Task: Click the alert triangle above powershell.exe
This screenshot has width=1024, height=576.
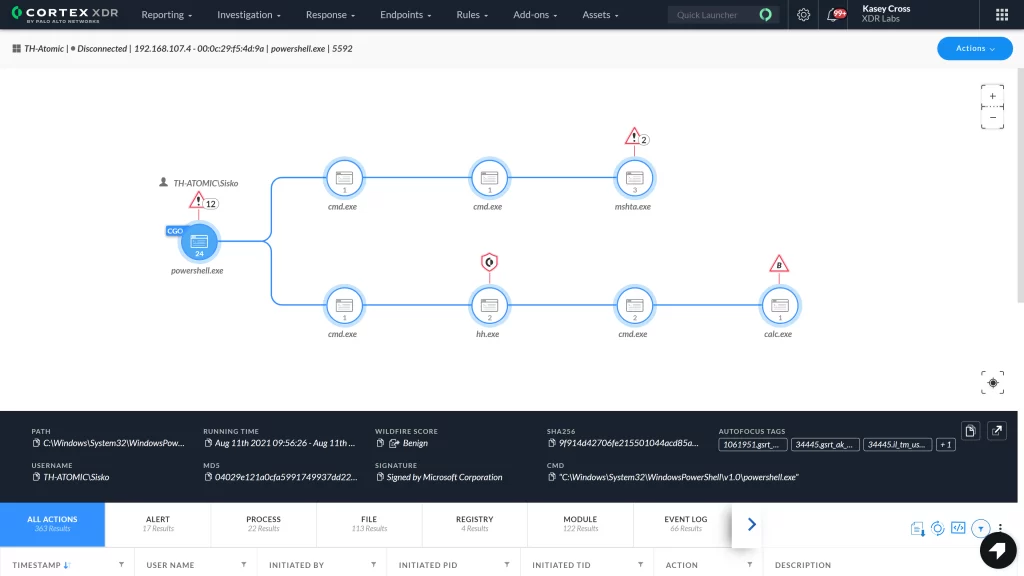Action: pyautogui.click(x=197, y=202)
